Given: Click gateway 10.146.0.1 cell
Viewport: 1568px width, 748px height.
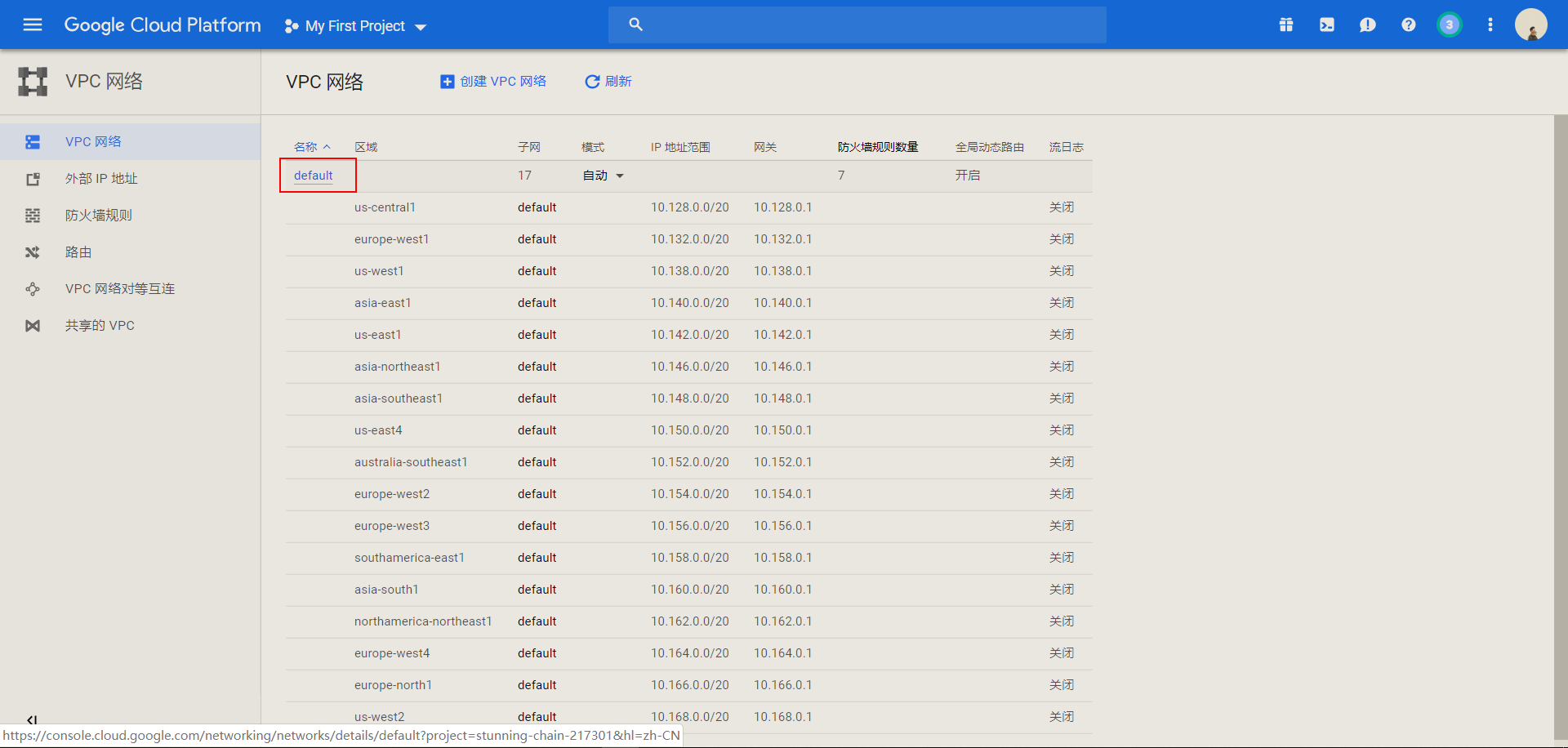Looking at the screenshot, I should point(783,367).
